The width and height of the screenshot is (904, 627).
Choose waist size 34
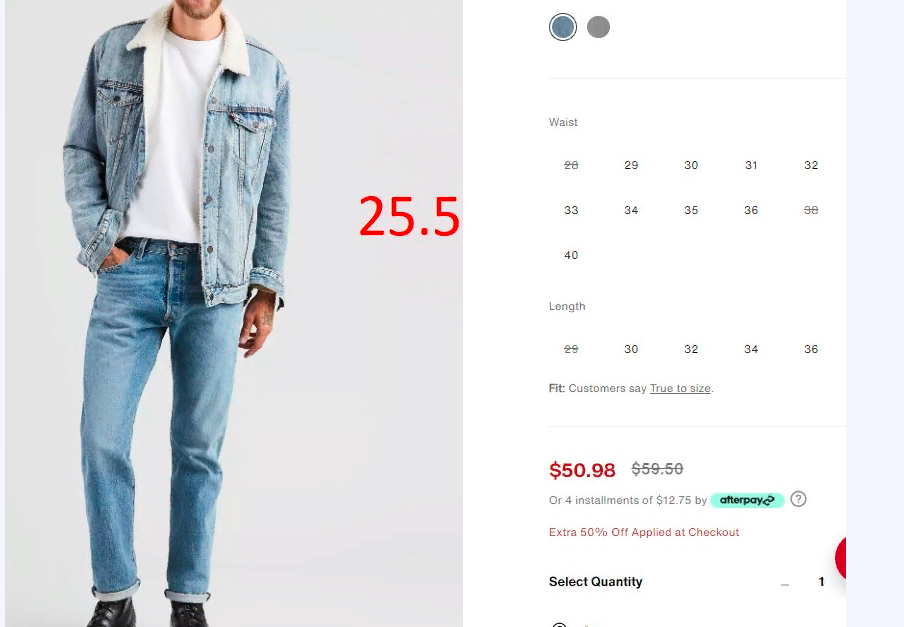631,210
